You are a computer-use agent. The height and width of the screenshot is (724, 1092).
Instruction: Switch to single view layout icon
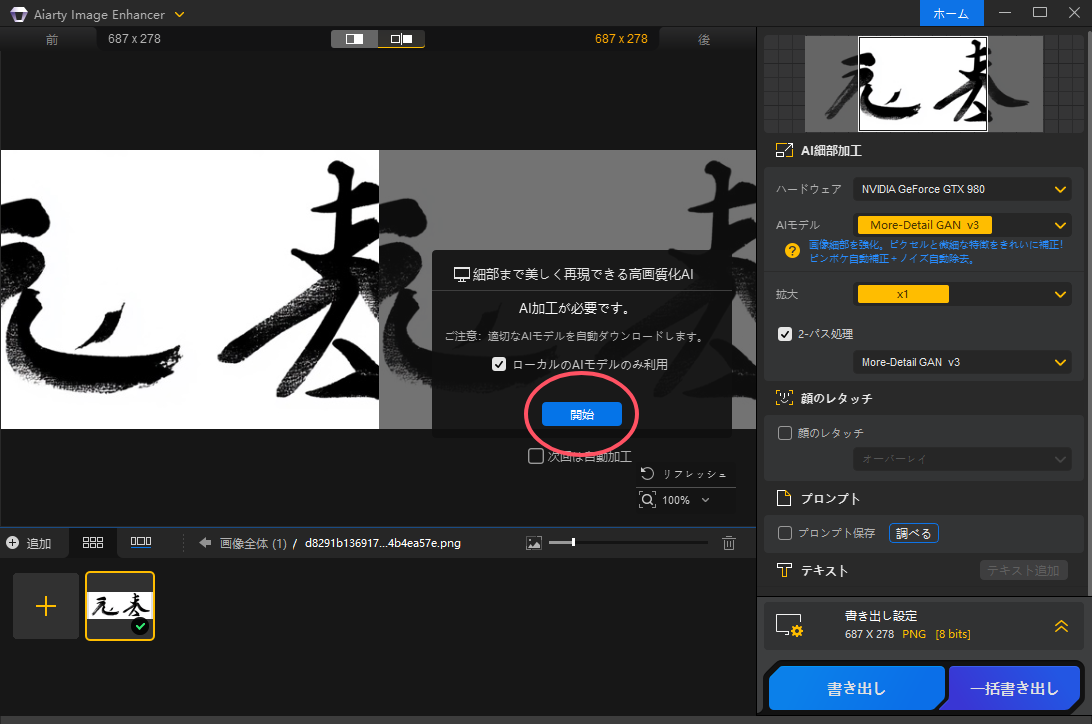[354, 39]
